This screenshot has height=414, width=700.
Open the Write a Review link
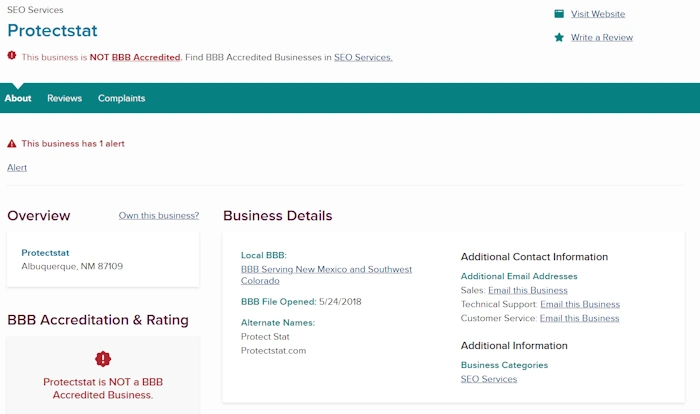pyautogui.click(x=602, y=38)
